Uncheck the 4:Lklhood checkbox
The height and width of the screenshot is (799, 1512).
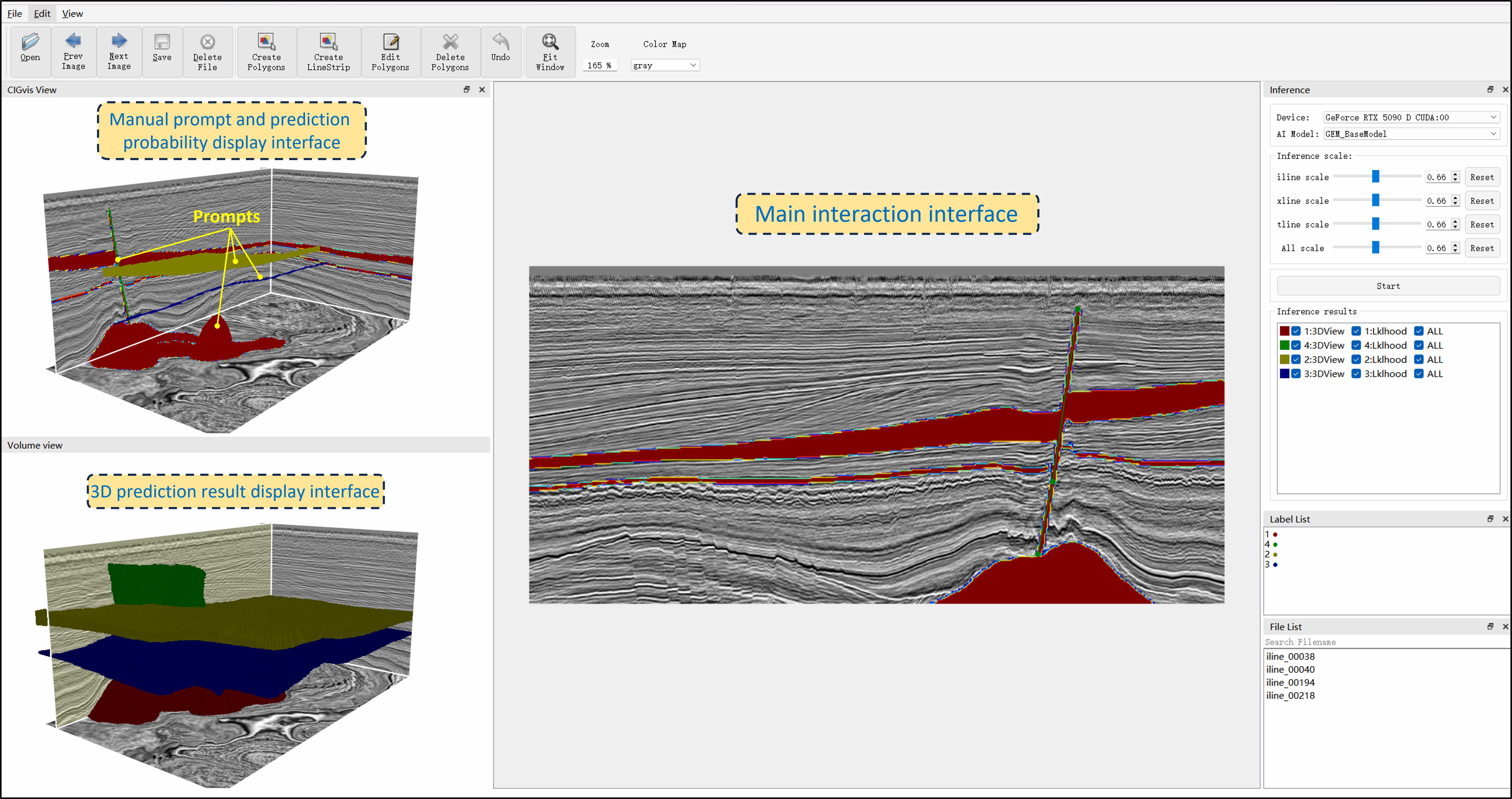pyautogui.click(x=1356, y=345)
